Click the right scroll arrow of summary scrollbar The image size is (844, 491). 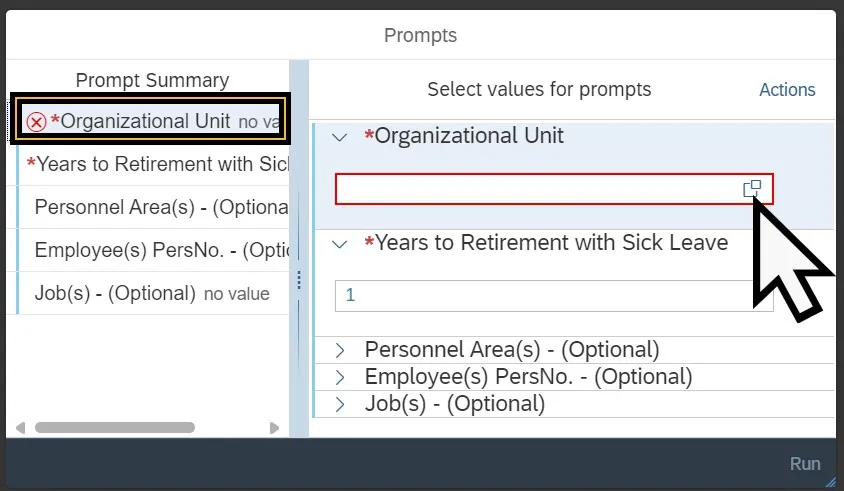pyautogui.click(x=275, y=428)
